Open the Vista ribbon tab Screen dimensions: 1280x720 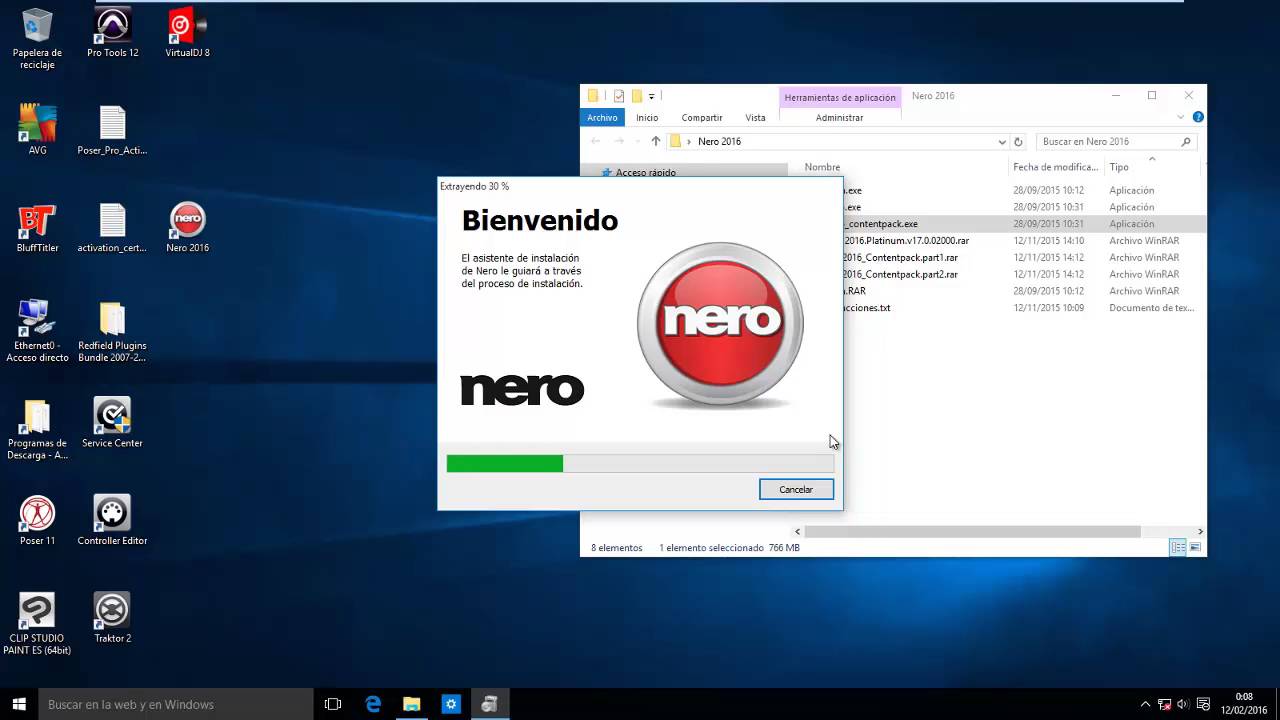(x=755, y=117)
